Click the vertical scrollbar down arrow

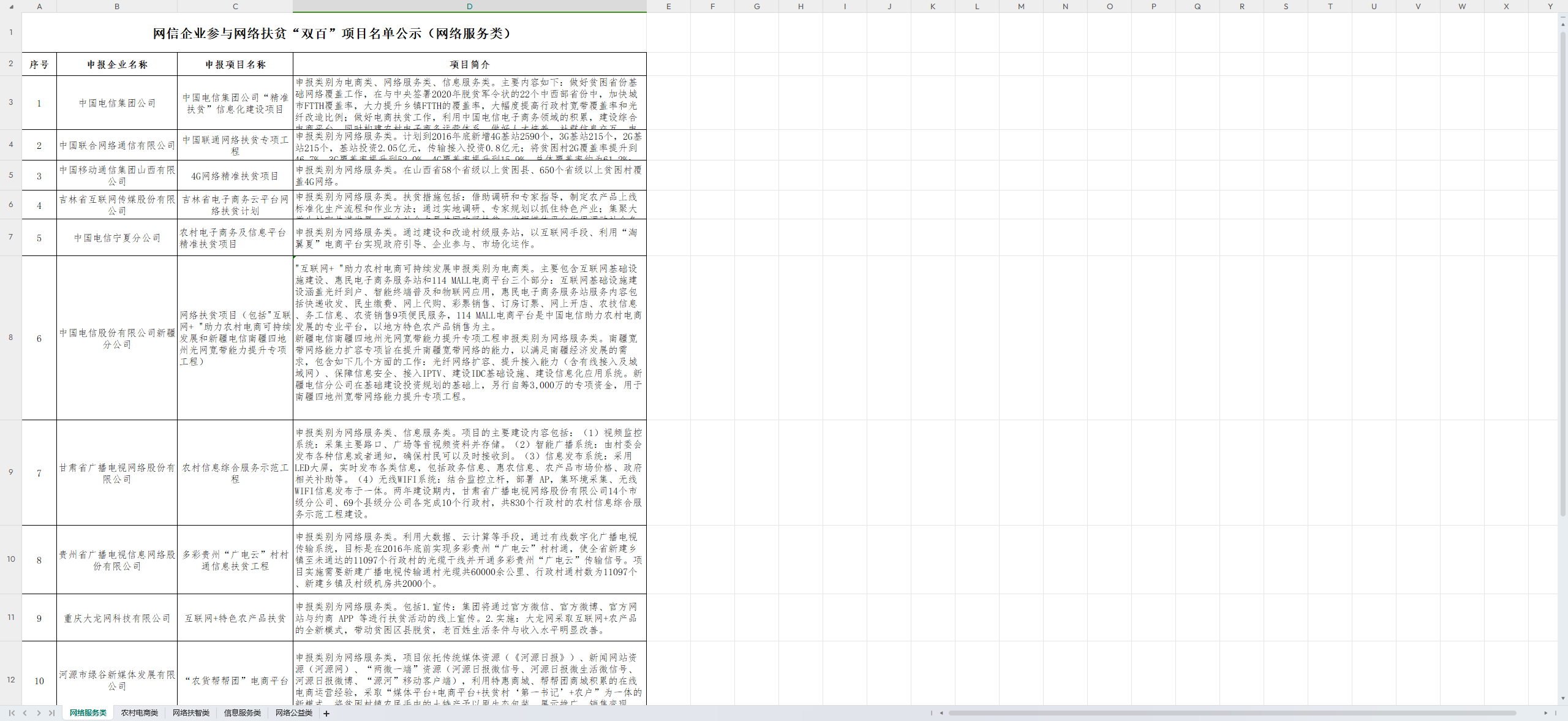(x=1562, y=698)
